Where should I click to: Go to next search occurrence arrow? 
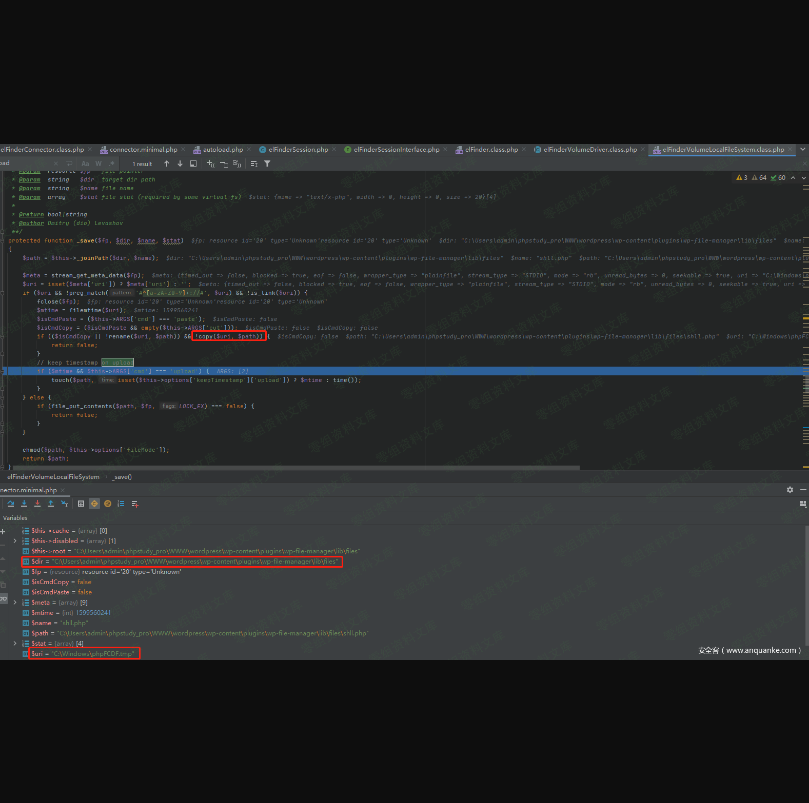click(x=180, y=163)
